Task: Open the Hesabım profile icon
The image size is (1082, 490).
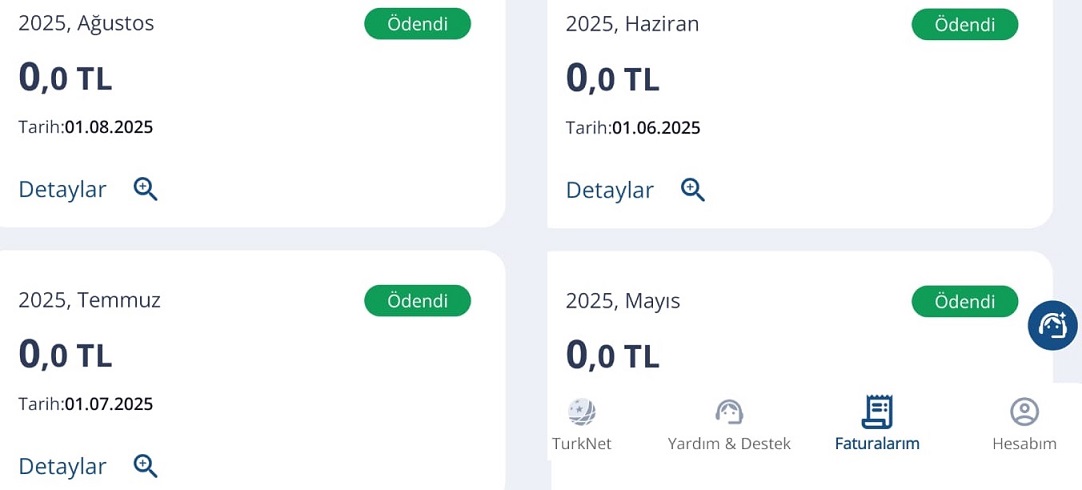Action: (x=1024, y=412)
